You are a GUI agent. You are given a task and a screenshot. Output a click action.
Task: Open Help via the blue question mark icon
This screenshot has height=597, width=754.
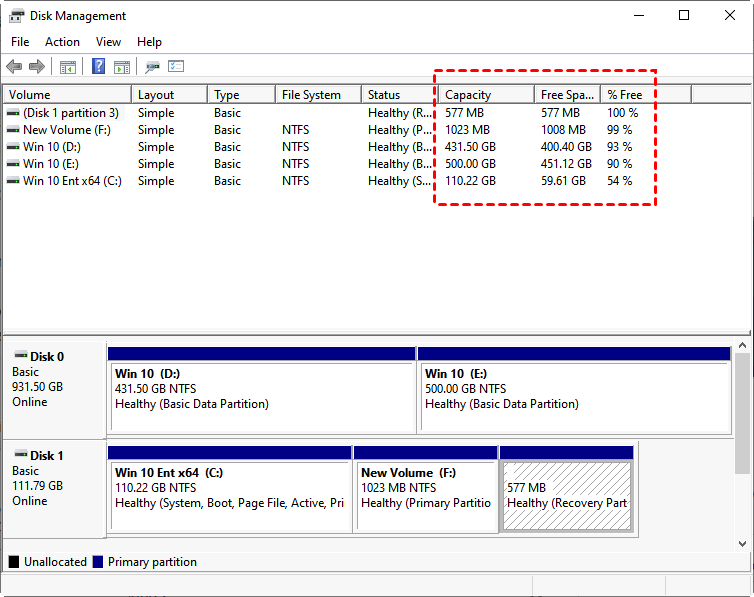tap(99, 67)
